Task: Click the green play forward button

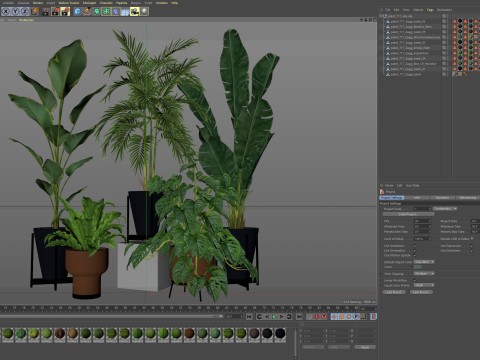Action: point(274,317)
